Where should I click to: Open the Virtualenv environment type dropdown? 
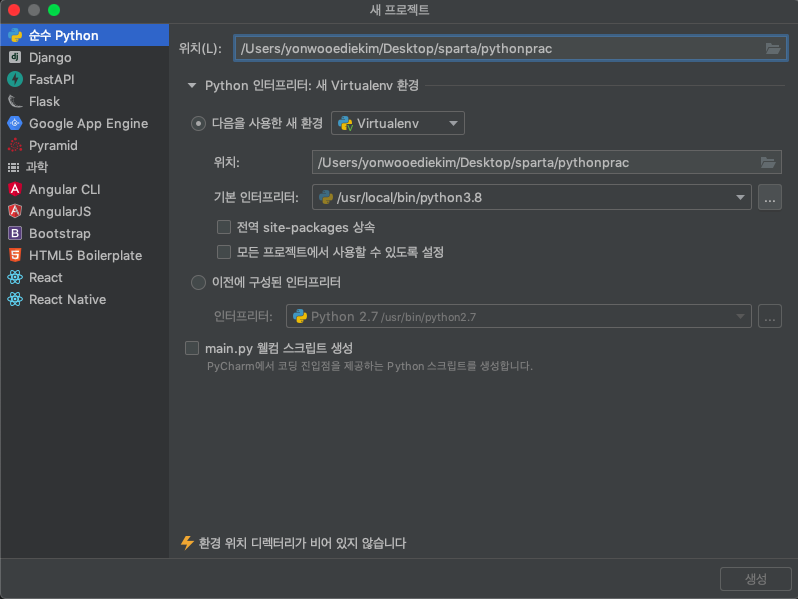pos(397,123)
